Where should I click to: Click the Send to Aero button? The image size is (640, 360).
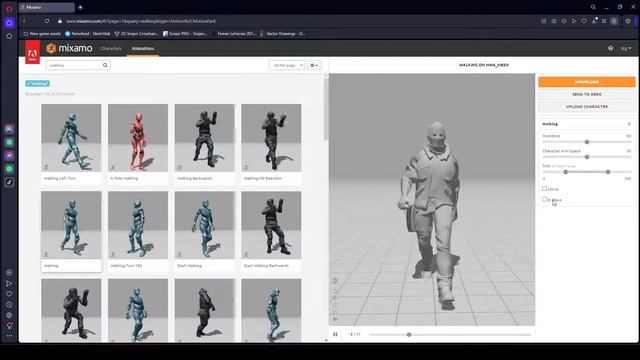(587, 94)
